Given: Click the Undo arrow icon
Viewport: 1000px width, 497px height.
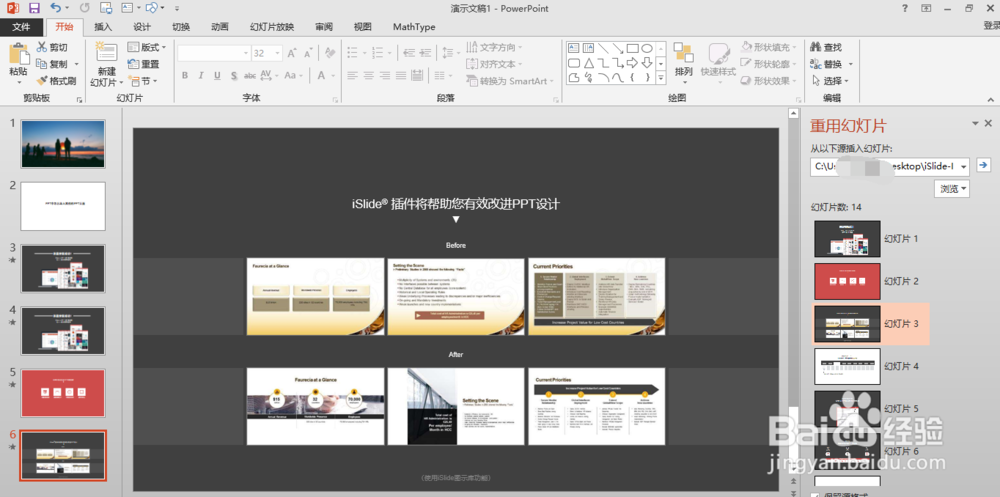Looking at the screenshot, I should (x=56, y=8).
